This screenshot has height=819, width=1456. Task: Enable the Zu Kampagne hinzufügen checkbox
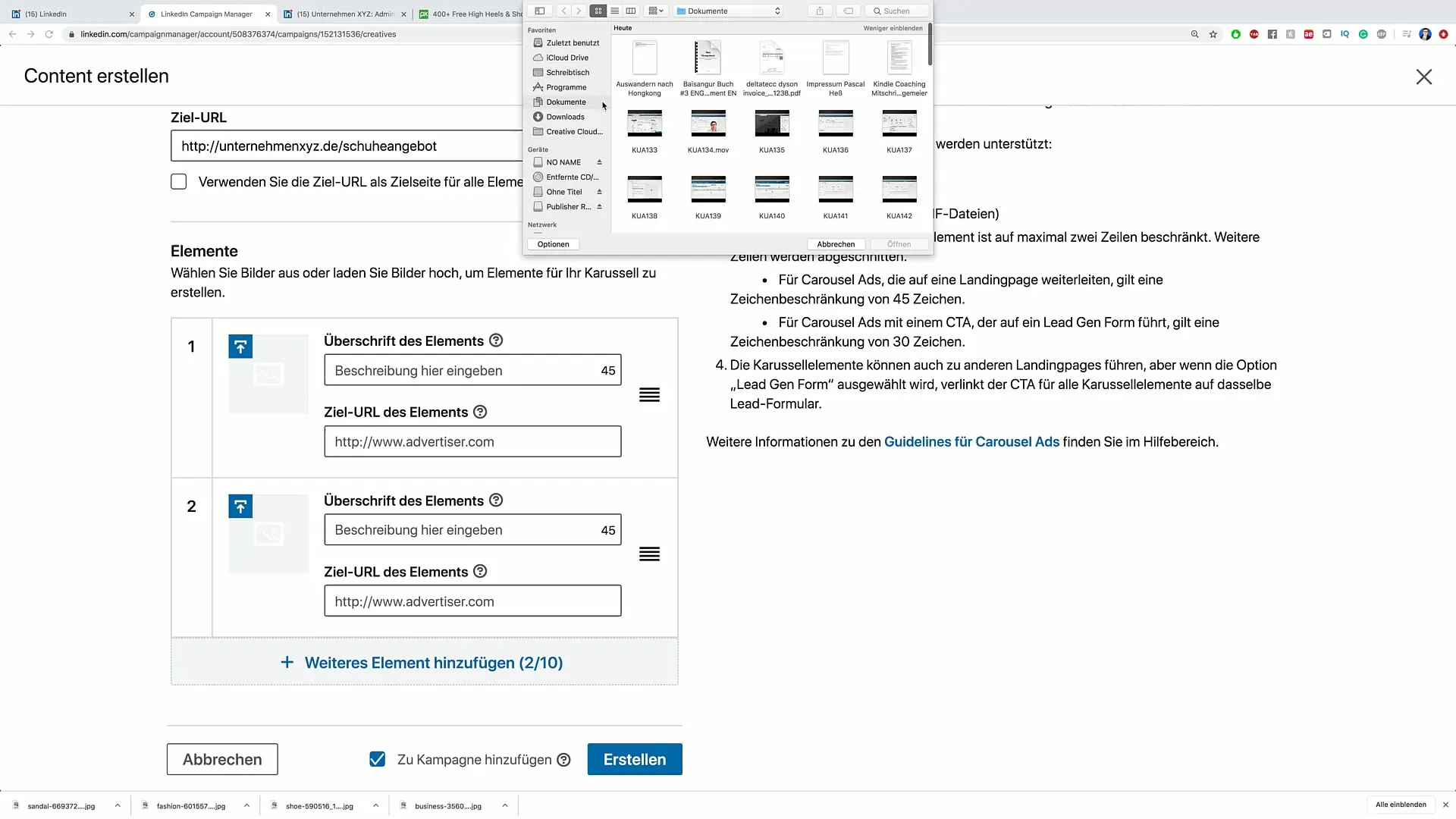[x=377, y=759]
